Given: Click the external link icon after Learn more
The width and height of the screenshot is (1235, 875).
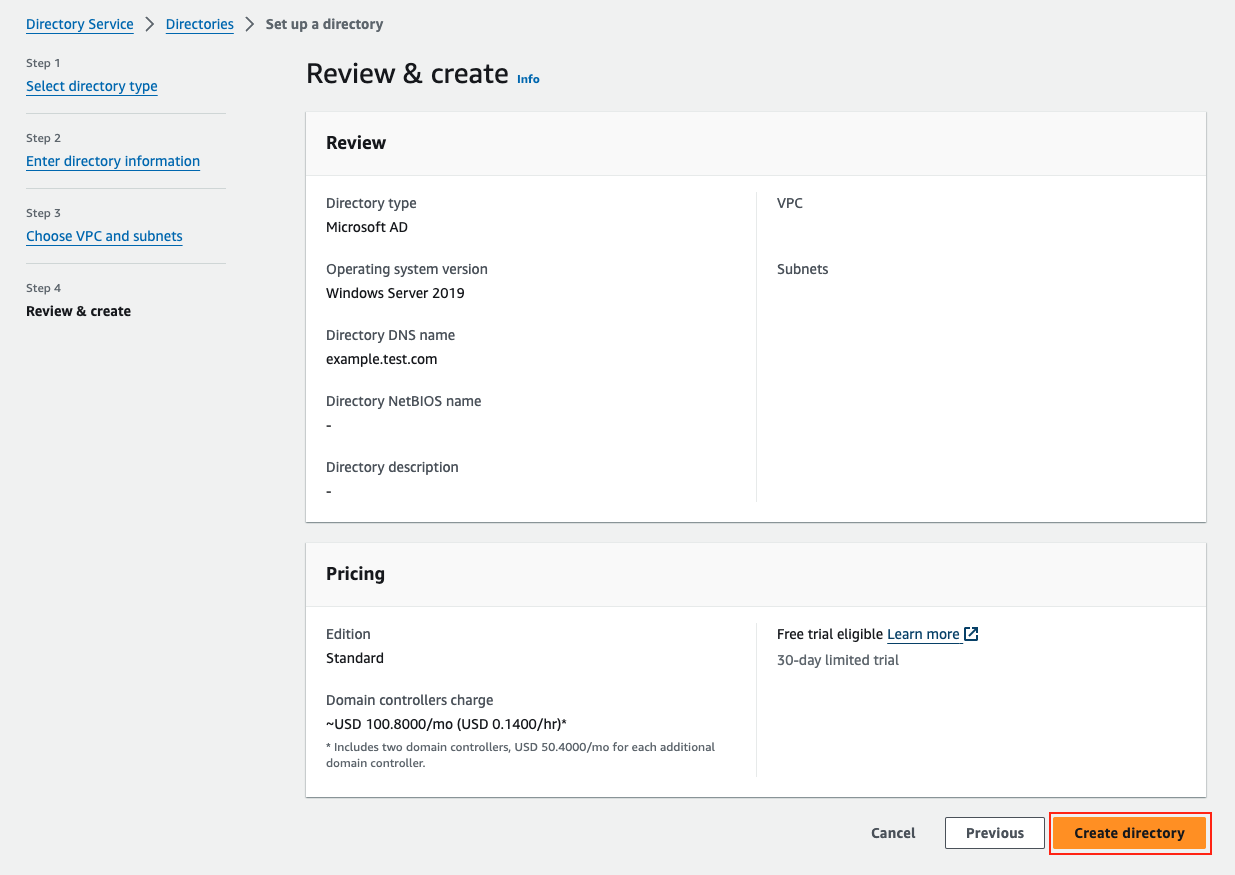Looking at the screenshot, I should [x=971, y=634].
